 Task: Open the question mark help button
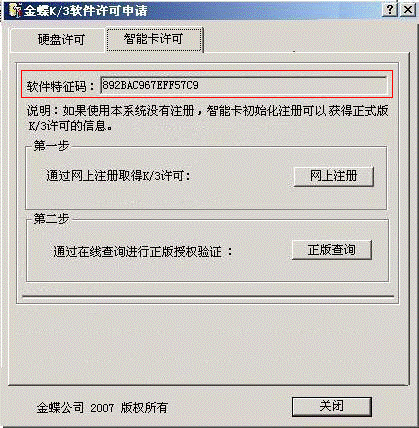click(390, 9)
